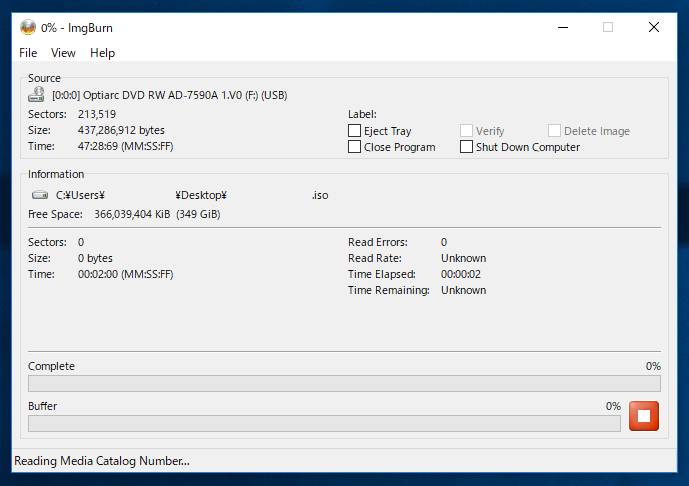
Task: Click the Optiarc DVD RW source drive name
Action: [169, 95]
